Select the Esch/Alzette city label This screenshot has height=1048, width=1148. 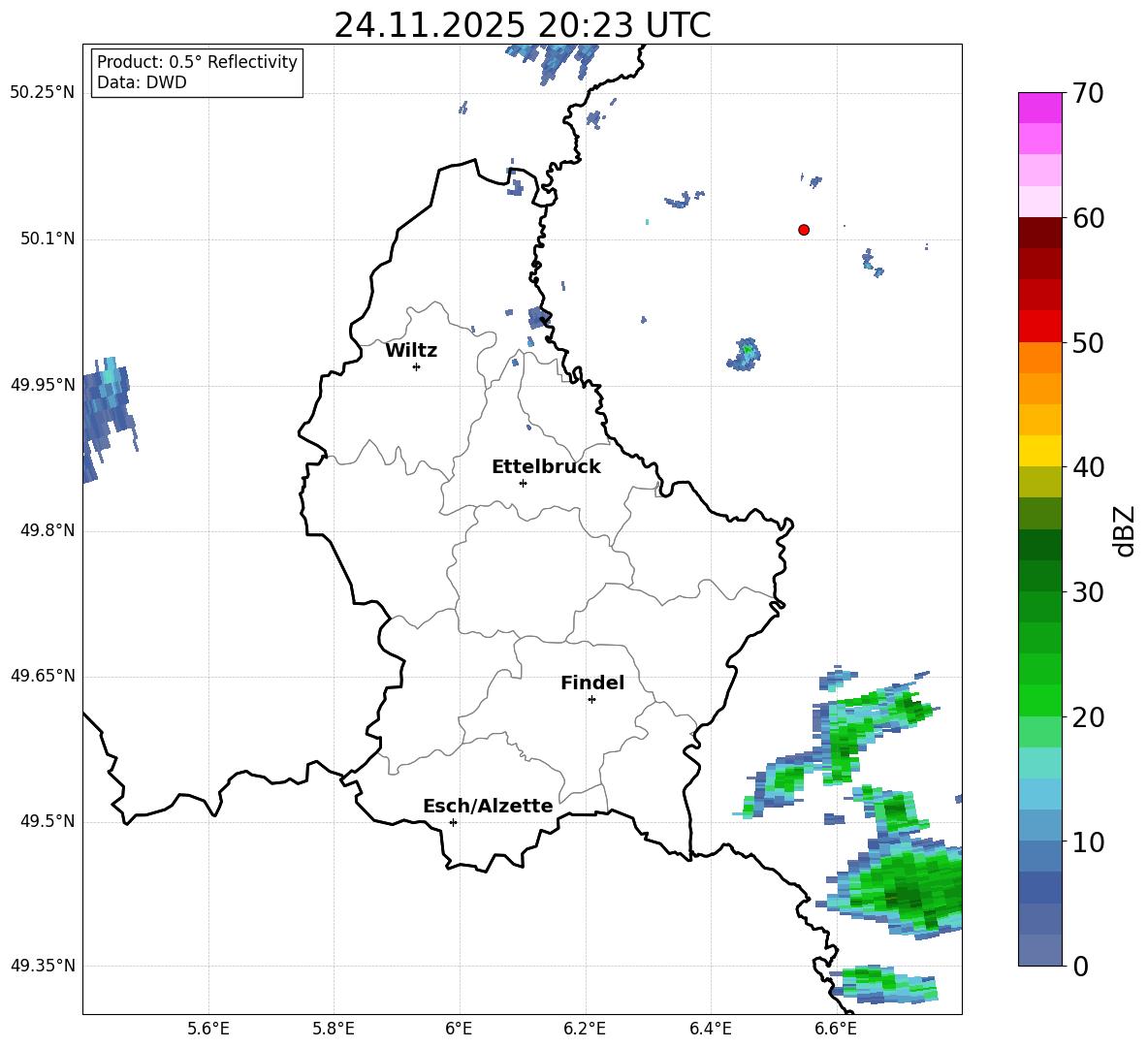tap(488, 806)
